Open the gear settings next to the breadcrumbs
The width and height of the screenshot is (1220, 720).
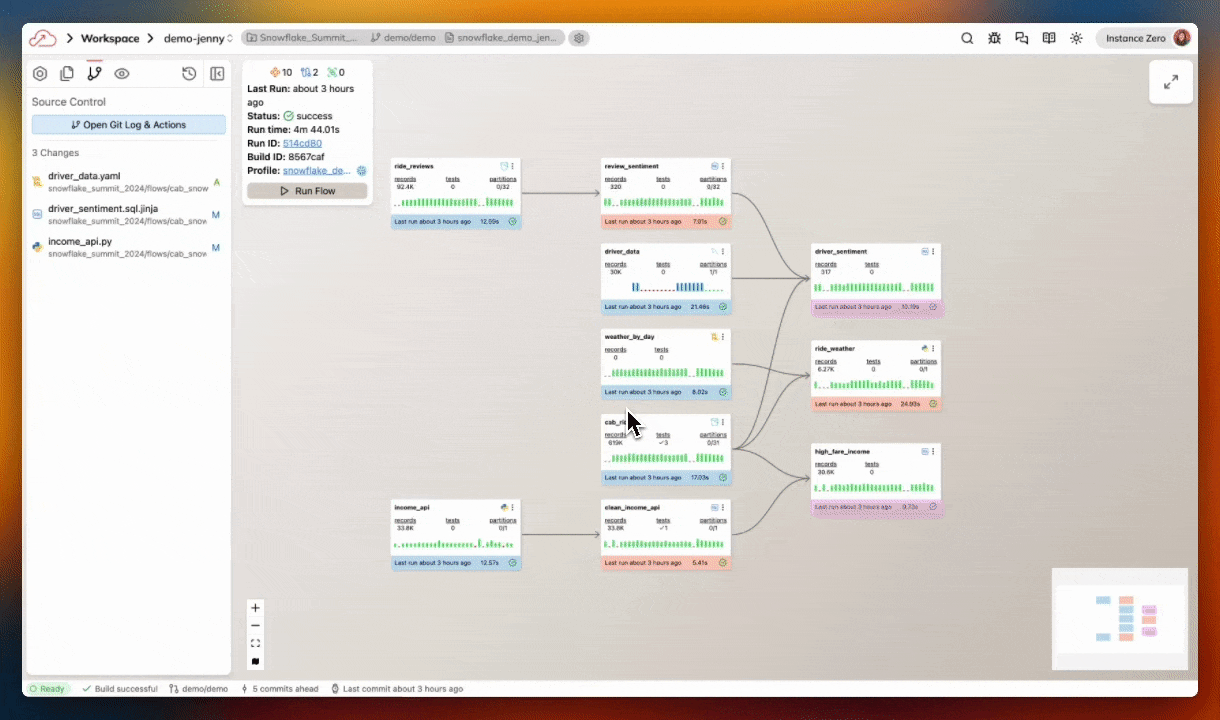579,38
